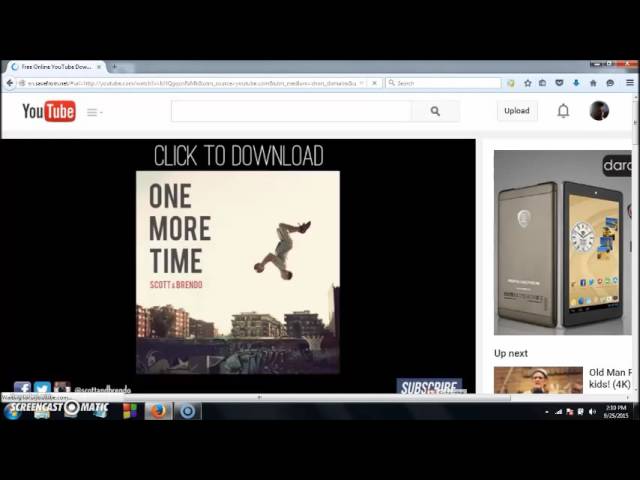The width and height of the screenshot is (640, 480).
Task: Close the Free Online YouTube Downloader tab
Action: 99,67
